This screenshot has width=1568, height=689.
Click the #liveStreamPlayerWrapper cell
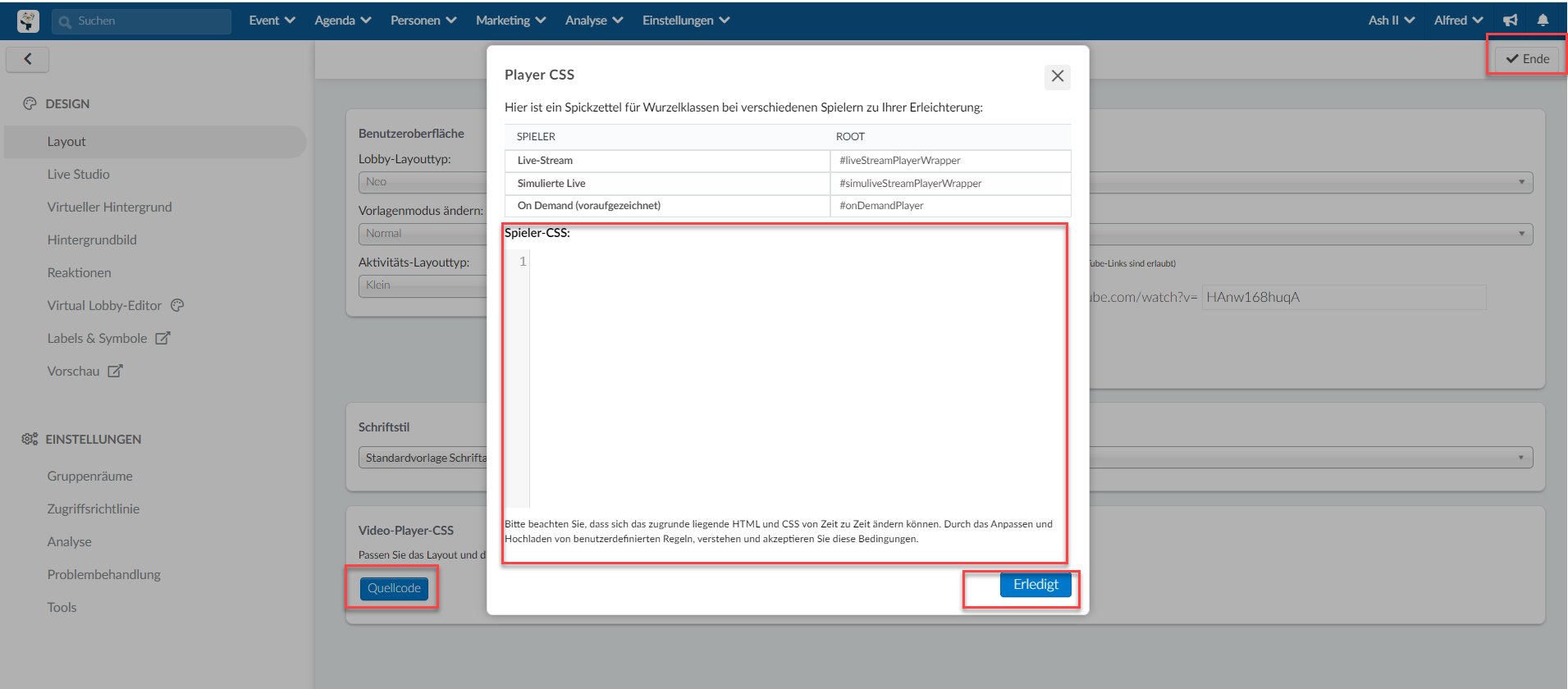point(950,161)
